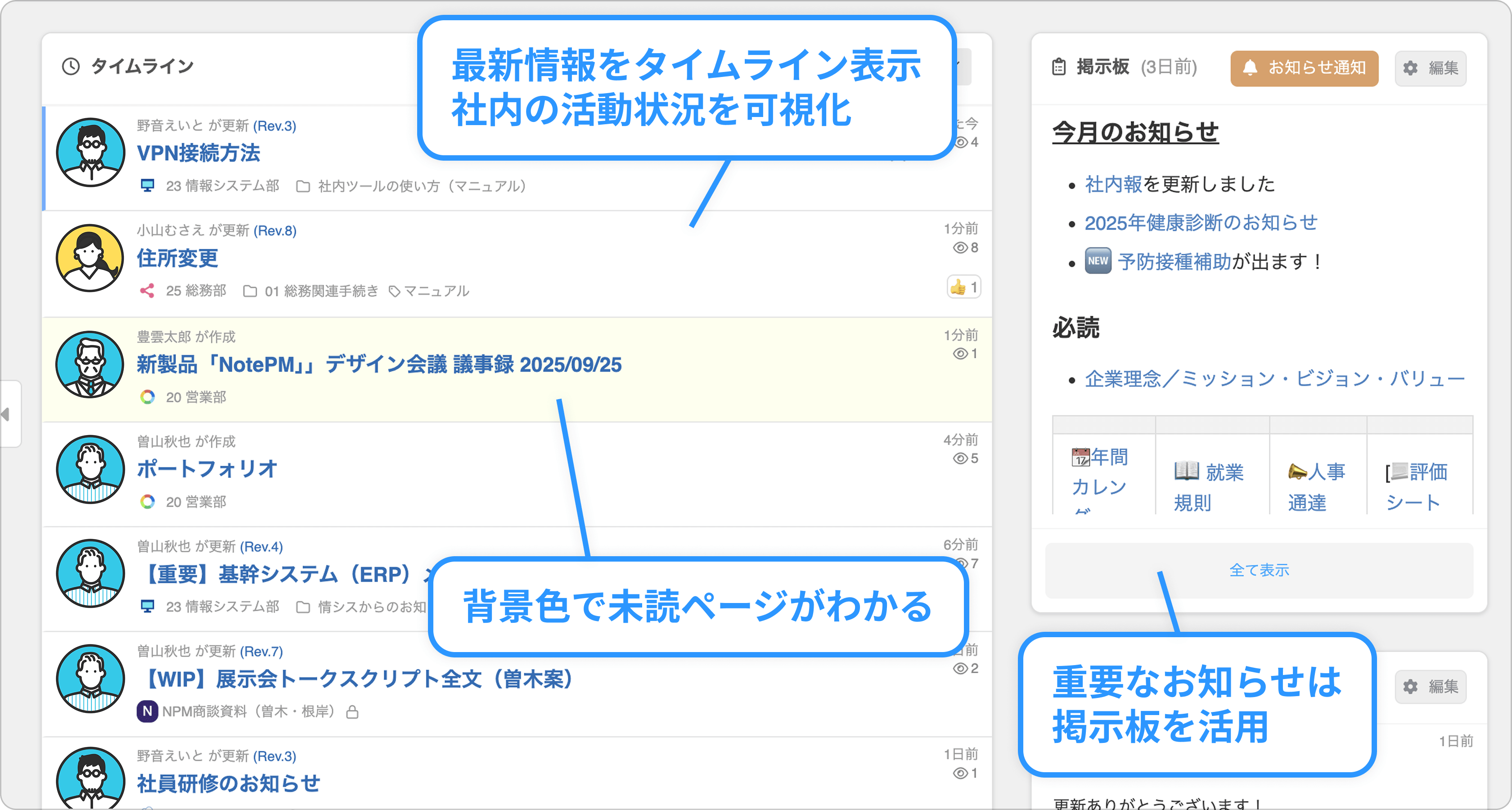The width and height of the screenshot is (1512, 810).
Task: Click 野音えいと's avatar on VPN接続方法 entry
Action: coord(90,153)
